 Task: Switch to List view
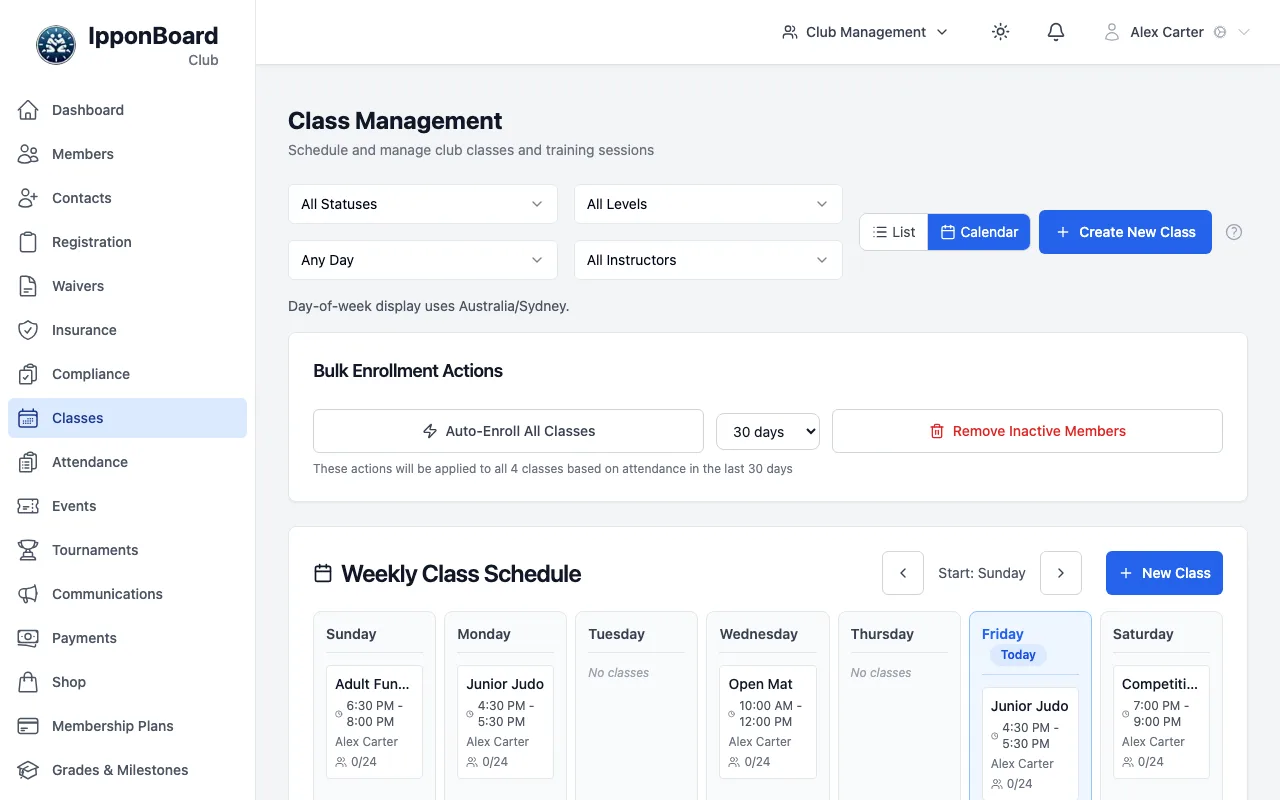(x=894, y=232)
